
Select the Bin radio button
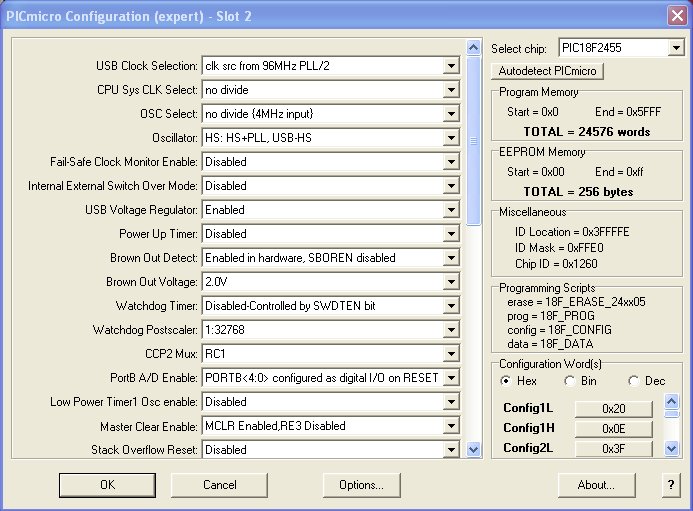570,381
